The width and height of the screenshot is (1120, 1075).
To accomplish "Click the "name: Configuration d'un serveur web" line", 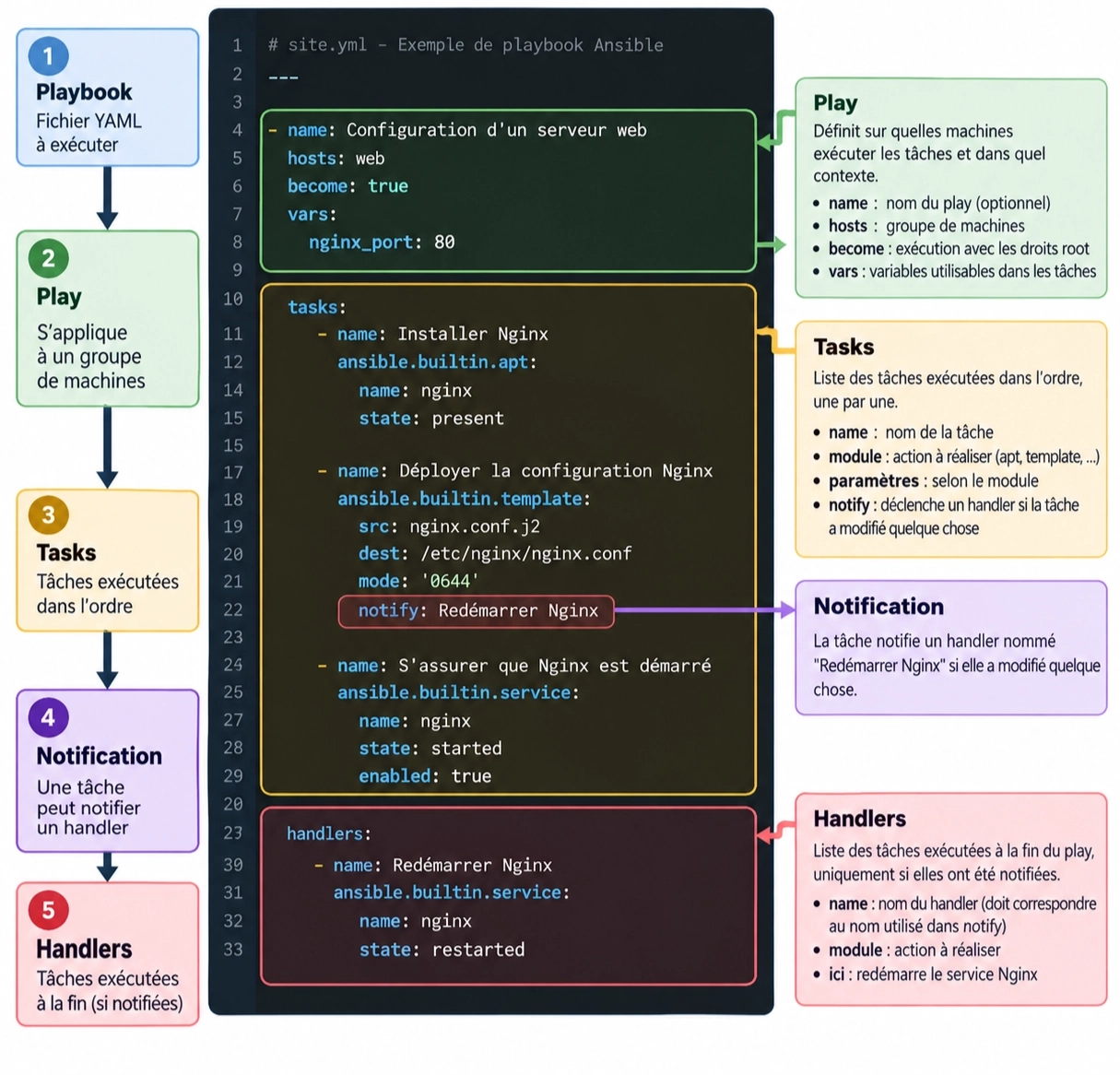I will (x=457, y=130).
